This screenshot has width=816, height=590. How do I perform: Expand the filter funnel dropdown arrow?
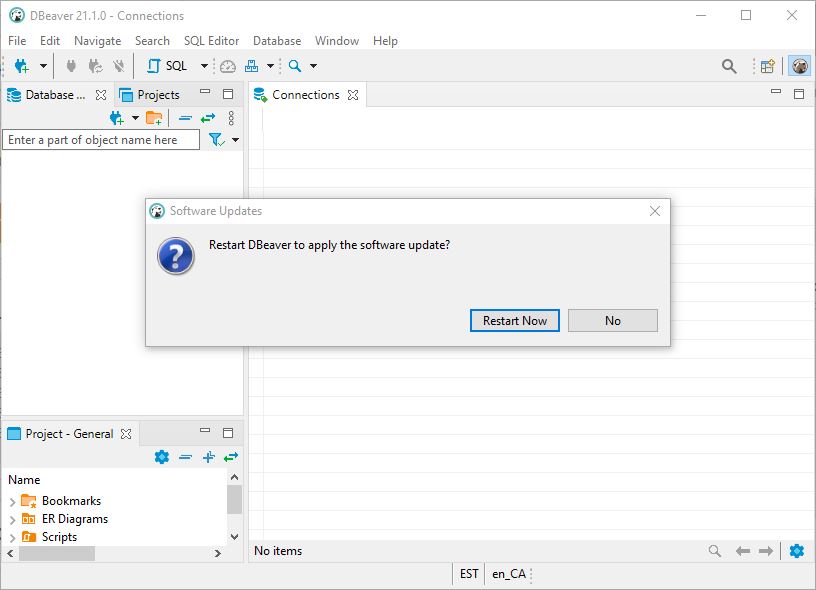pos(236,140)
